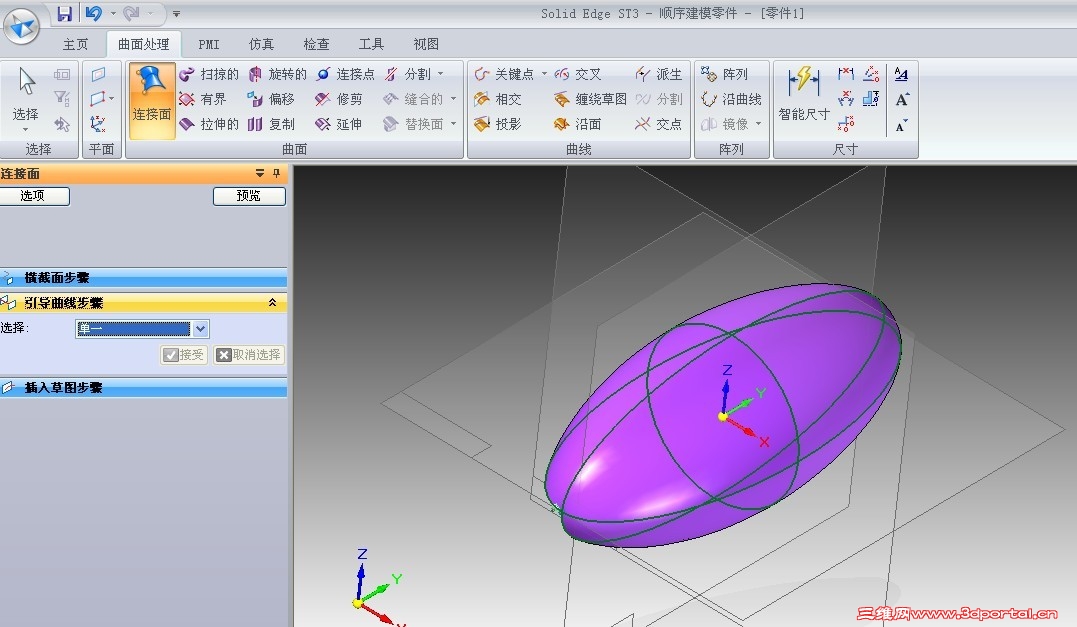1077x627 pixels.
Task: Pick the 延伸 extend surface tool
Action: [x=339, y=124]
